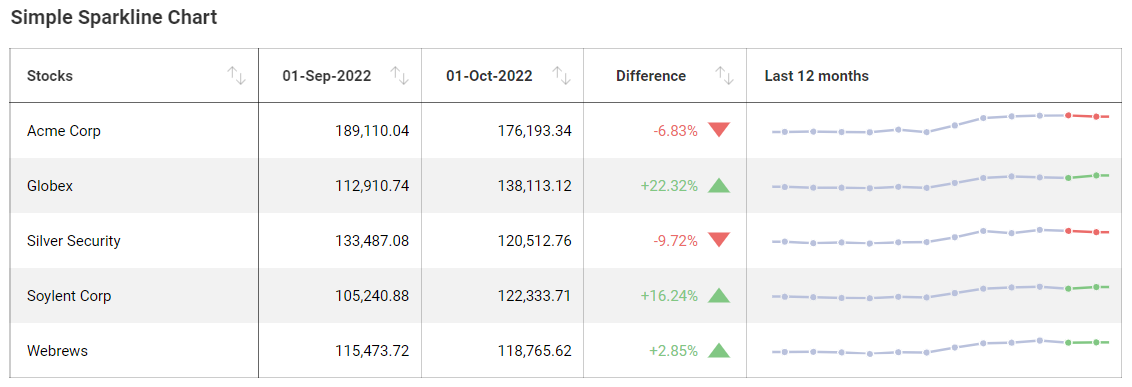The height and width of the screenshot is (387, 1132).
Task: Click value 176,193.34
Action: tap(534, 131)
